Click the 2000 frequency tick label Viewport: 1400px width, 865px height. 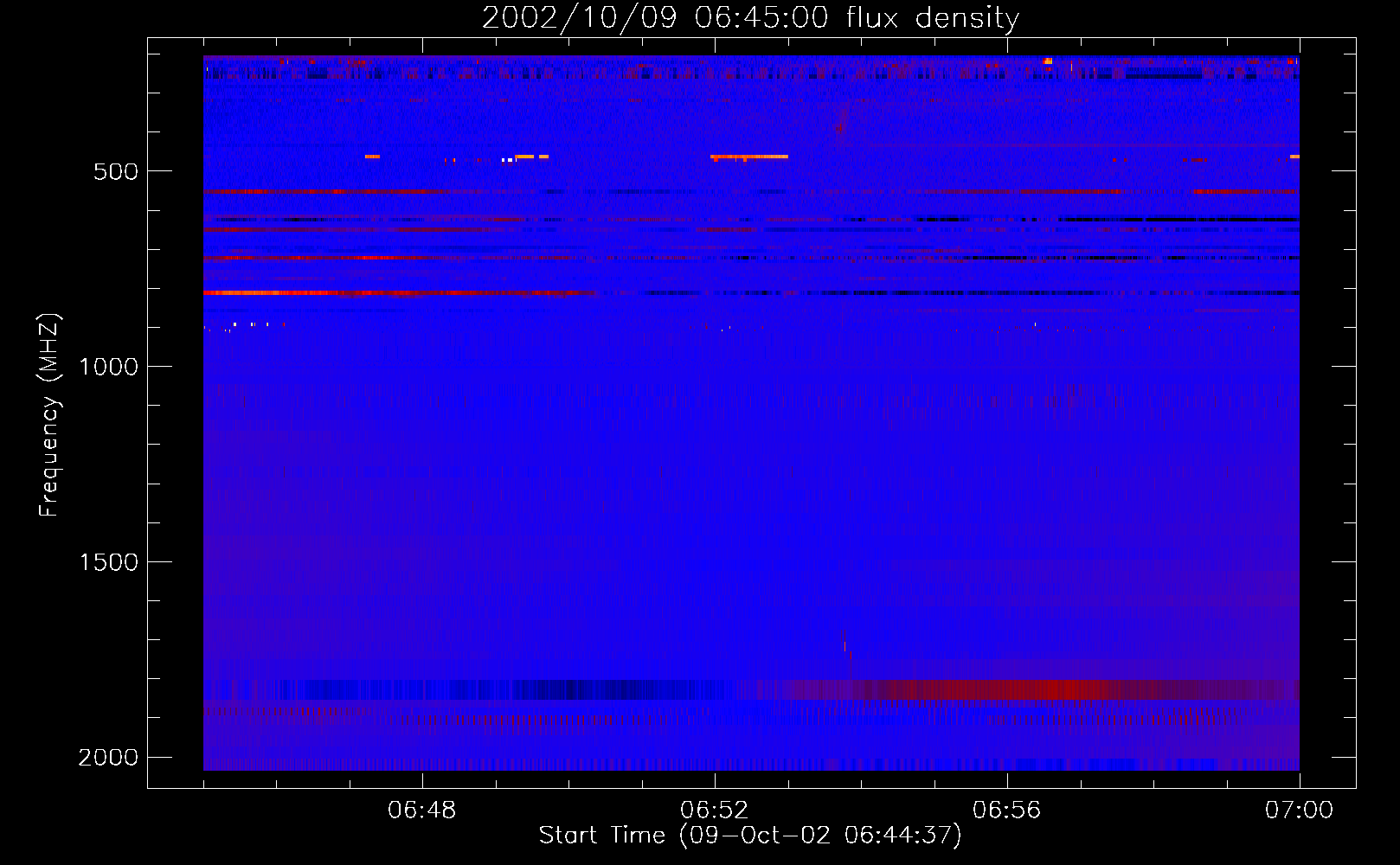[108, 758]
